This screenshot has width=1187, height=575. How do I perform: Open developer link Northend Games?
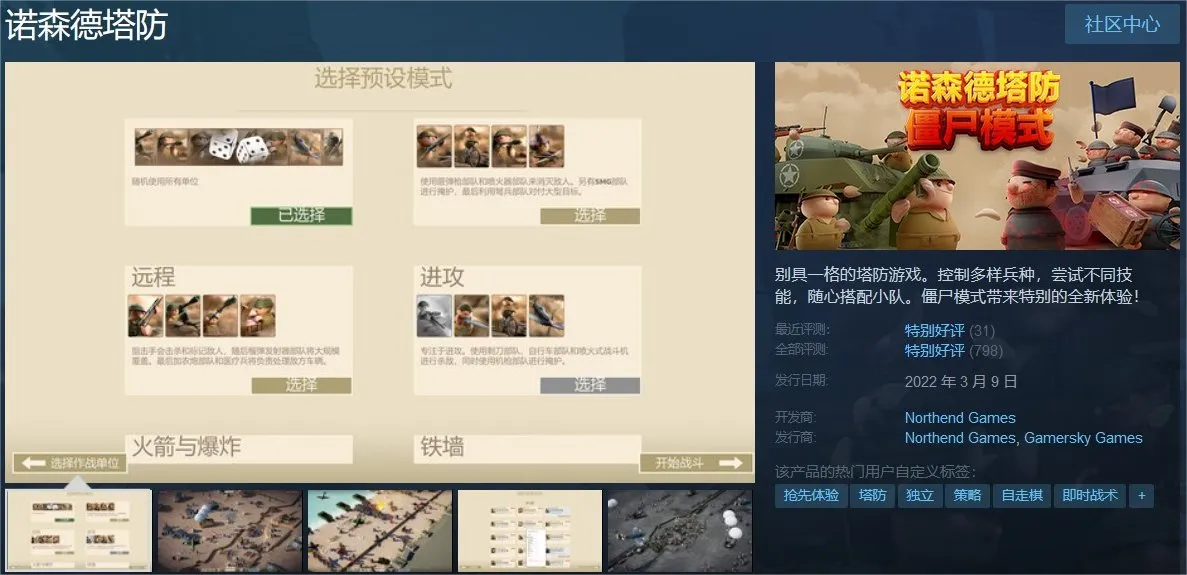960,418
